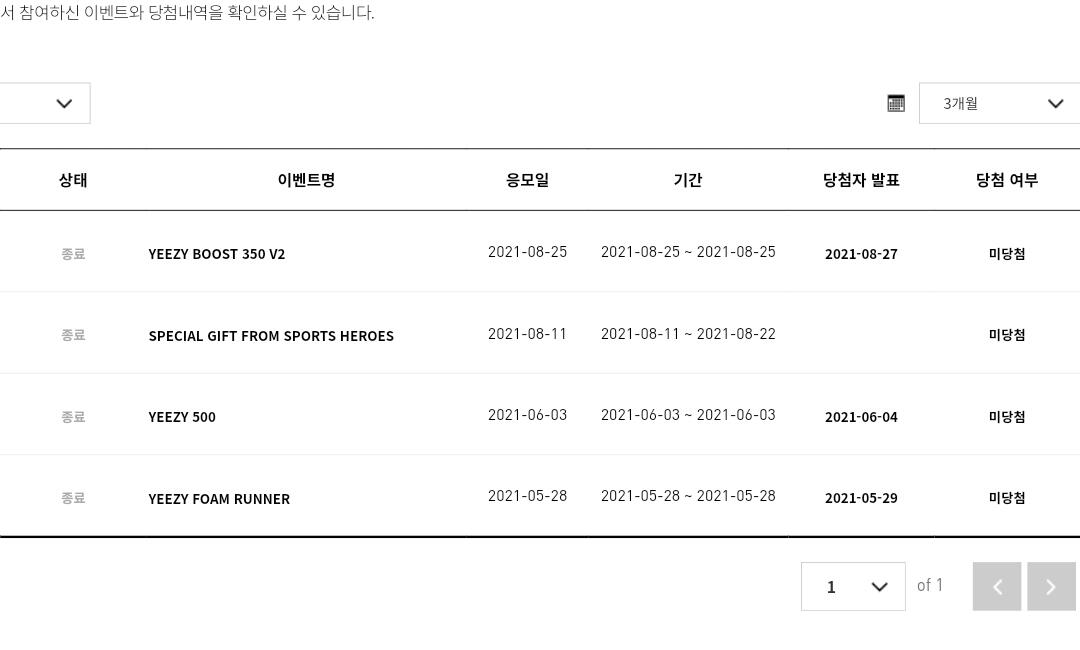Image resolution: width=1080 pixels, height=650 pixels.
Task: Click 종료 status of YEEZY FOAM RUNNER
Action: tap(73, 498)
